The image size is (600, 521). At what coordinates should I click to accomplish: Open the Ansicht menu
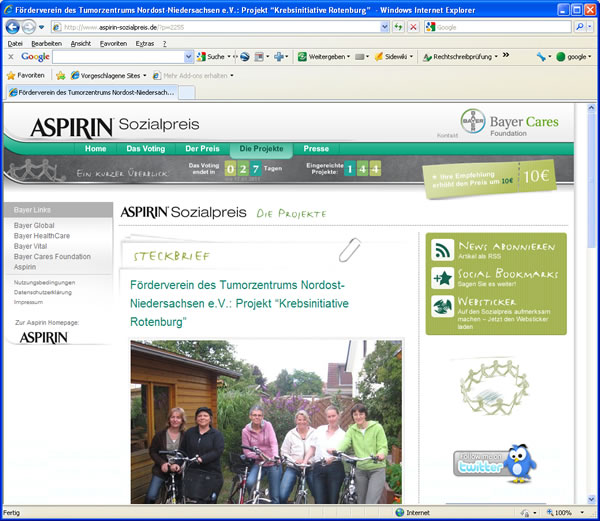tap(81, 44)
